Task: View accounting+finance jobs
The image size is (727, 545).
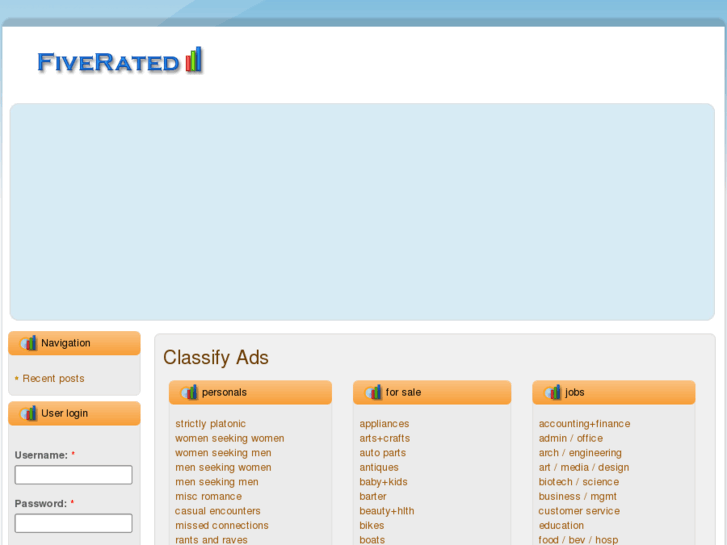Action: coord(584,423)
